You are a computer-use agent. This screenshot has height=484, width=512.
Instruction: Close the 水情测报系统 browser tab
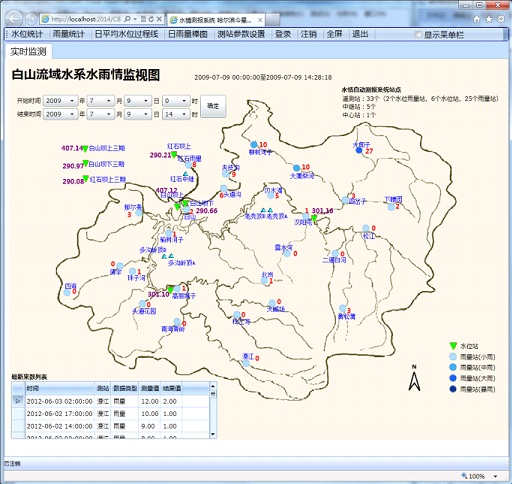coord(260,20)
